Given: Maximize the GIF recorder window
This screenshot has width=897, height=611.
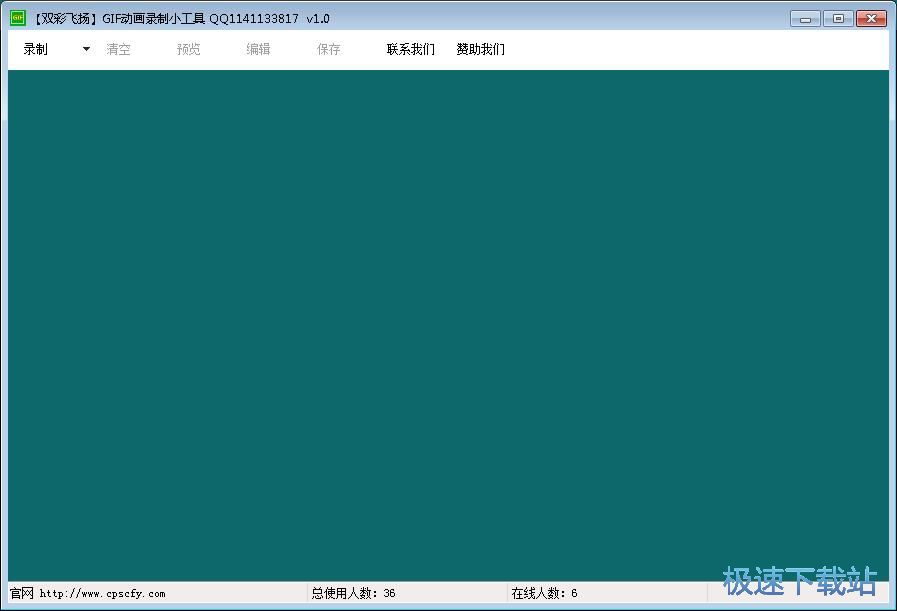Looking at the screenshot, I should pyautogui.click(x=839, y=19).
